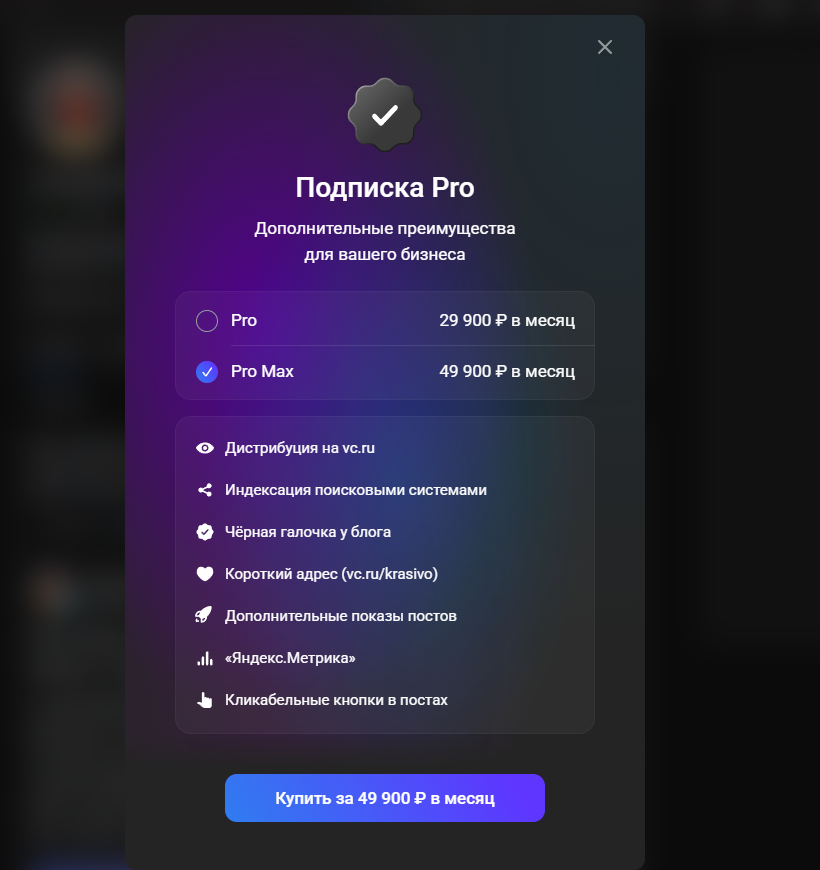The height and width of the screenshot is (870, 820).
Task: Click the rocket icon for extra post views
Action: point(204,615)
